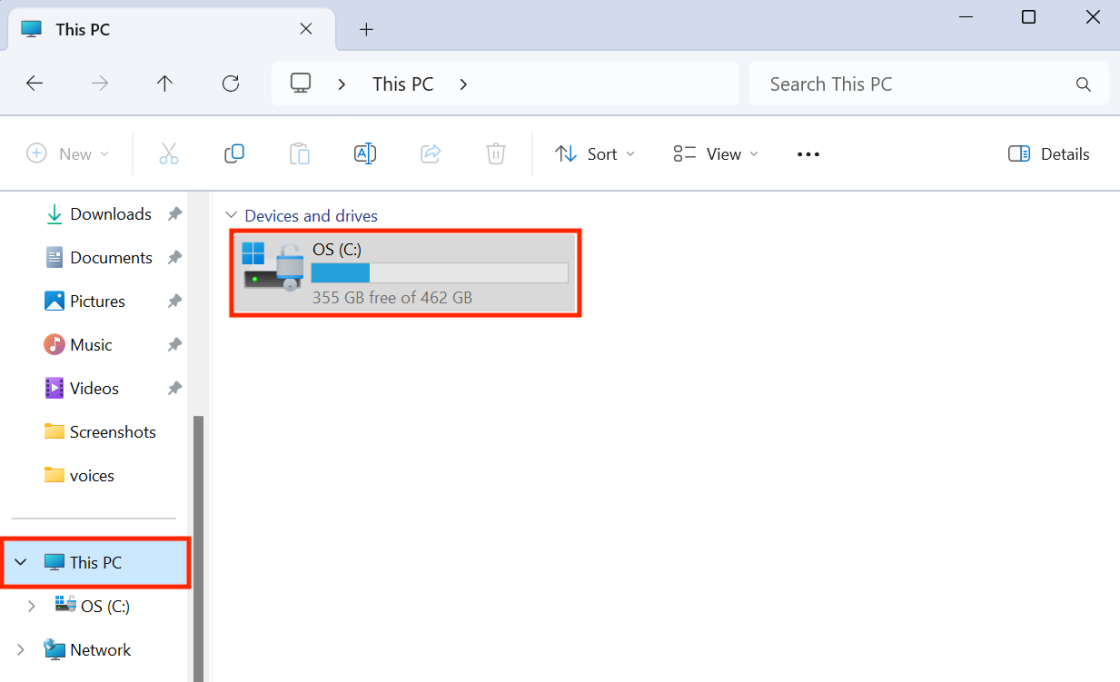Click the Share icon in the toolbar
Viewport: 1120px width, 682px height.
click(430, 153)
